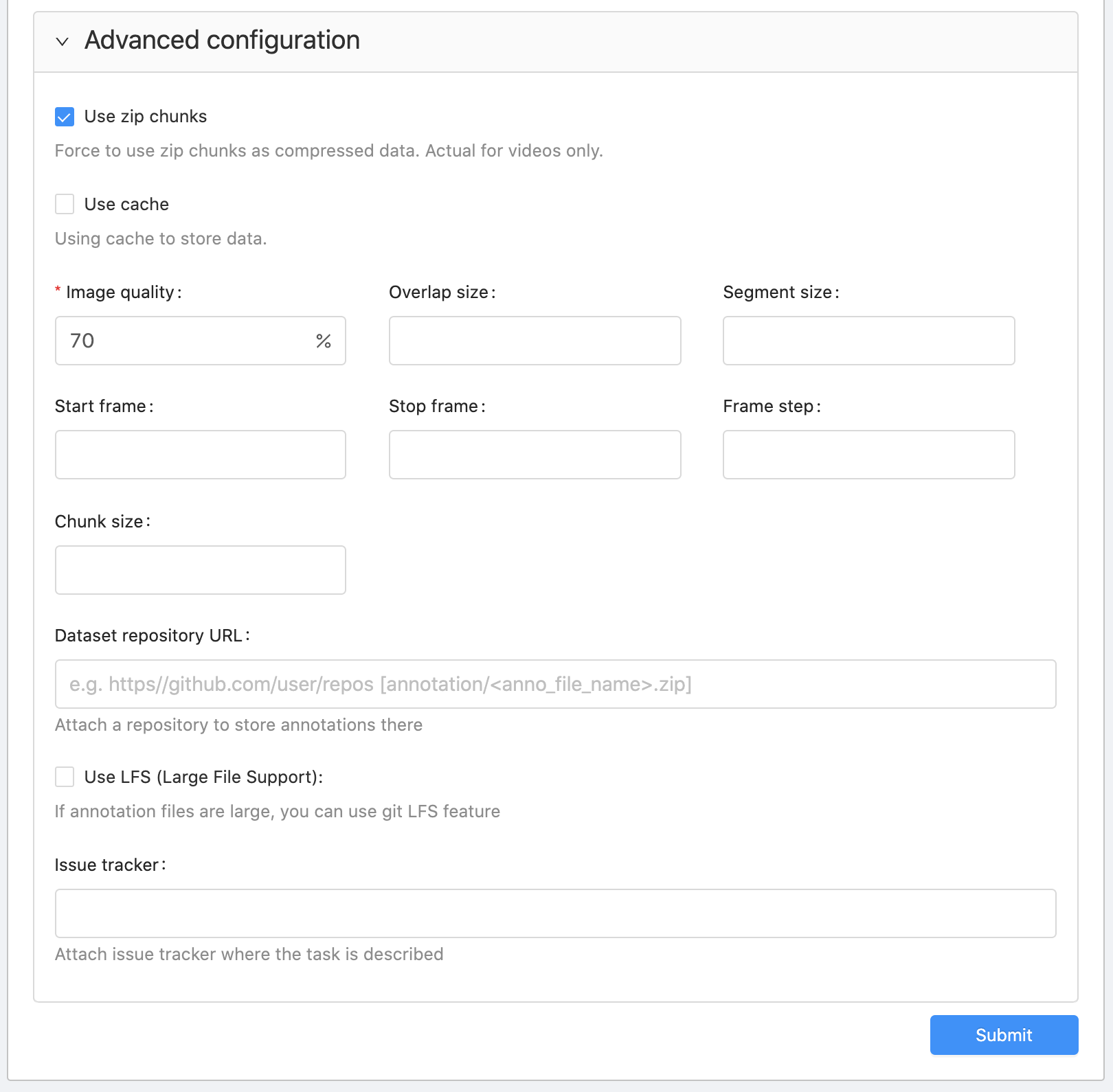The image size is (1113, 1092).
Task: Enable Use LFS (Large File Support) checkbox
Action: 65,777
